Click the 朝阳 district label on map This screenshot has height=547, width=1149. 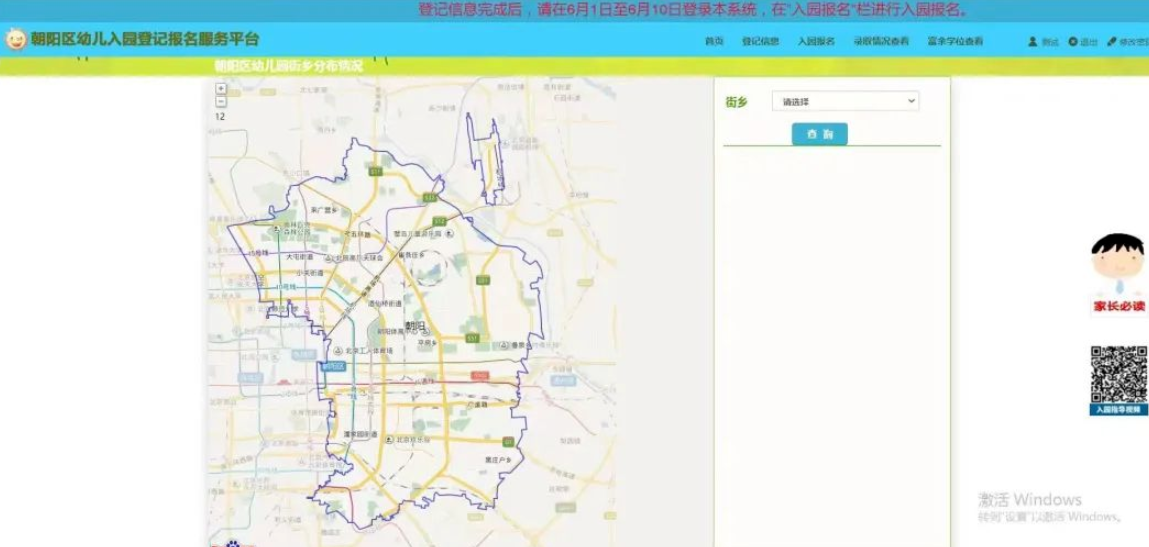[x=414, y=326]
